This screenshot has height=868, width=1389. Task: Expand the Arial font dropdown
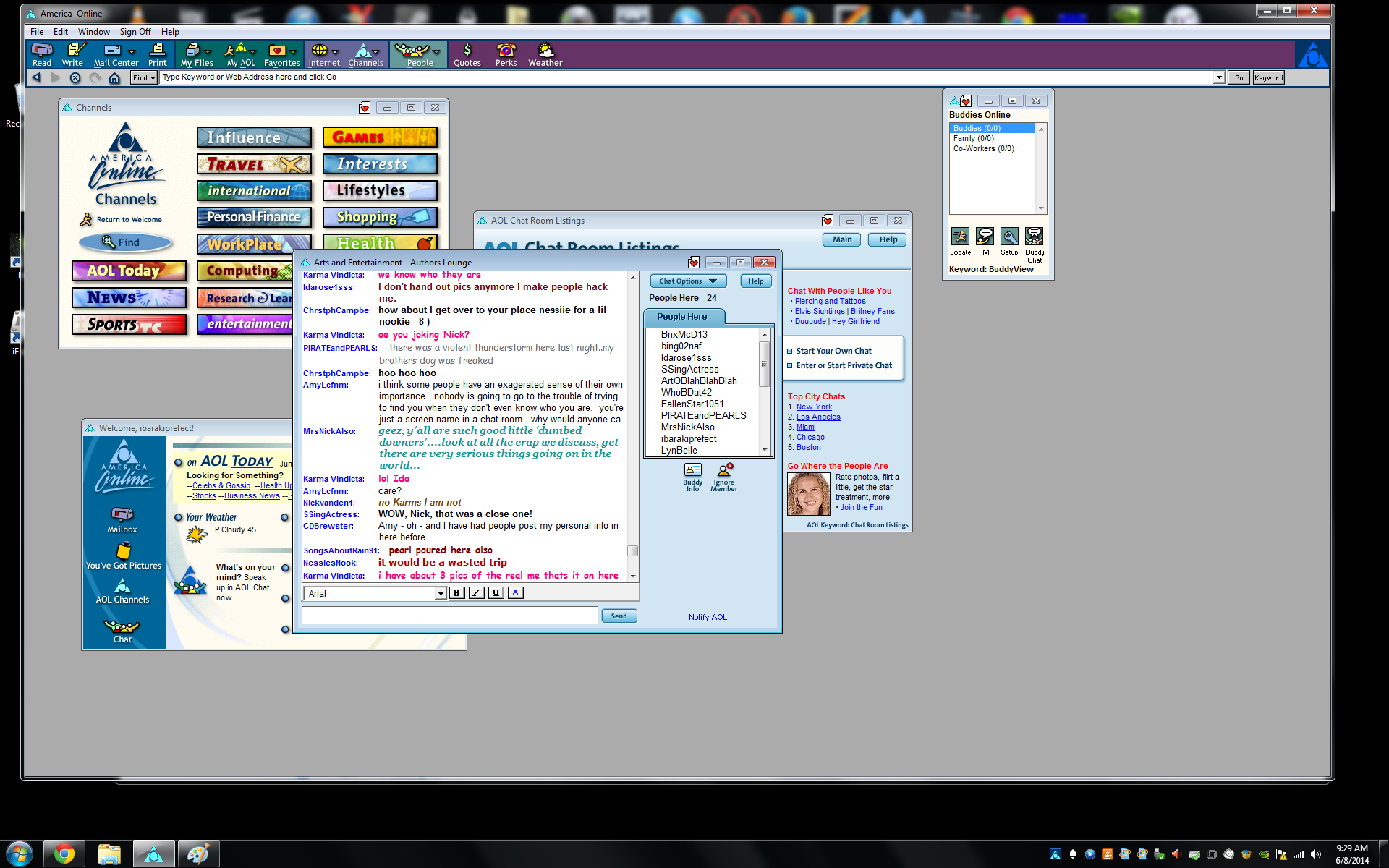pyautogui.click(x=440, y=594)
